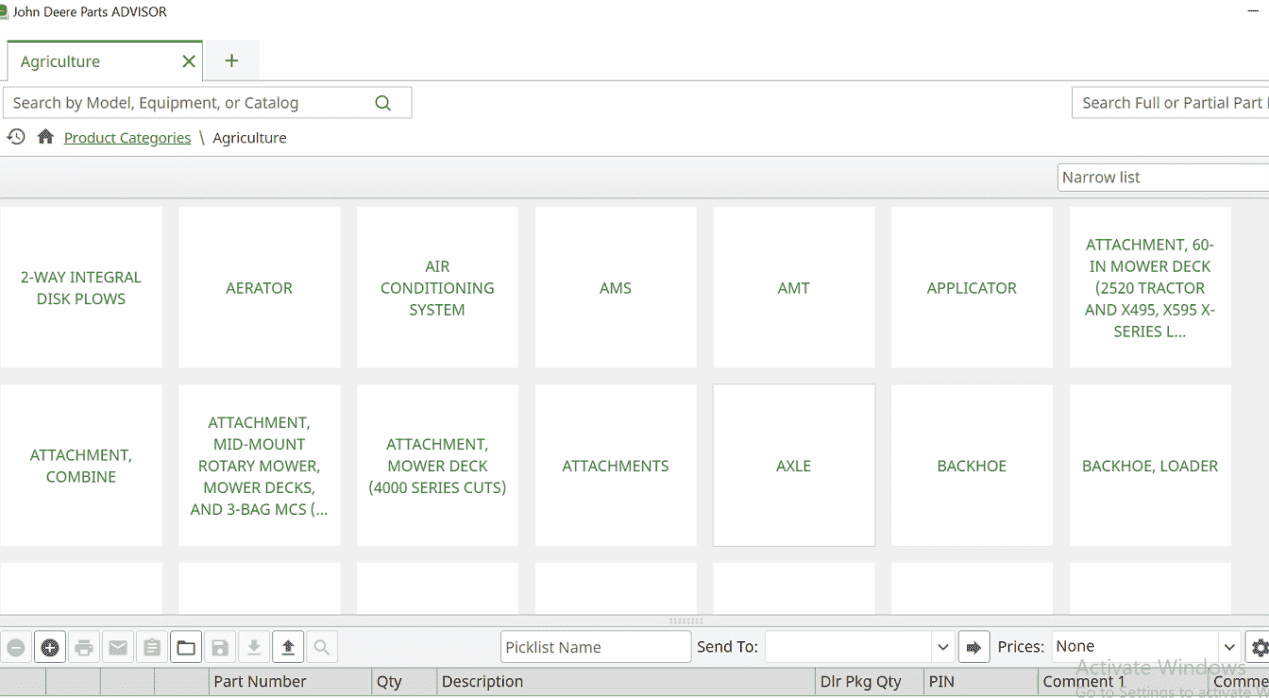
Task: Click the model search magnifier icon
Action: pos(383,103)
